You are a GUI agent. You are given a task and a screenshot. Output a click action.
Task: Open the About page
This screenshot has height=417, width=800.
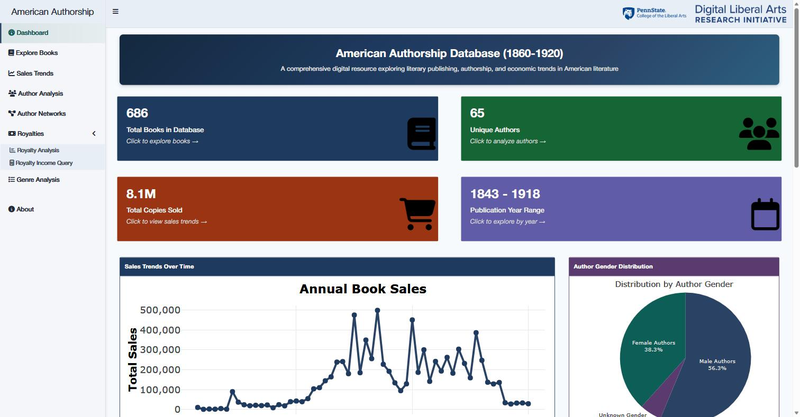[x=53, y=209]
